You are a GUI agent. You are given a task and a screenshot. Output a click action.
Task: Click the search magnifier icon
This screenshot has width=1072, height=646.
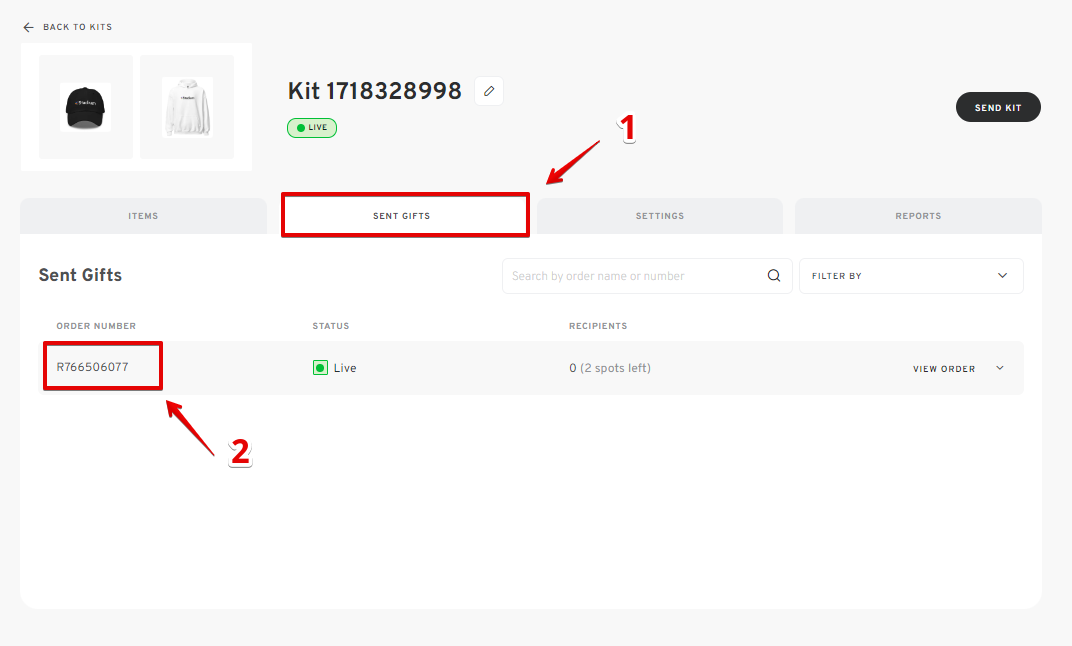coord(774,276)
